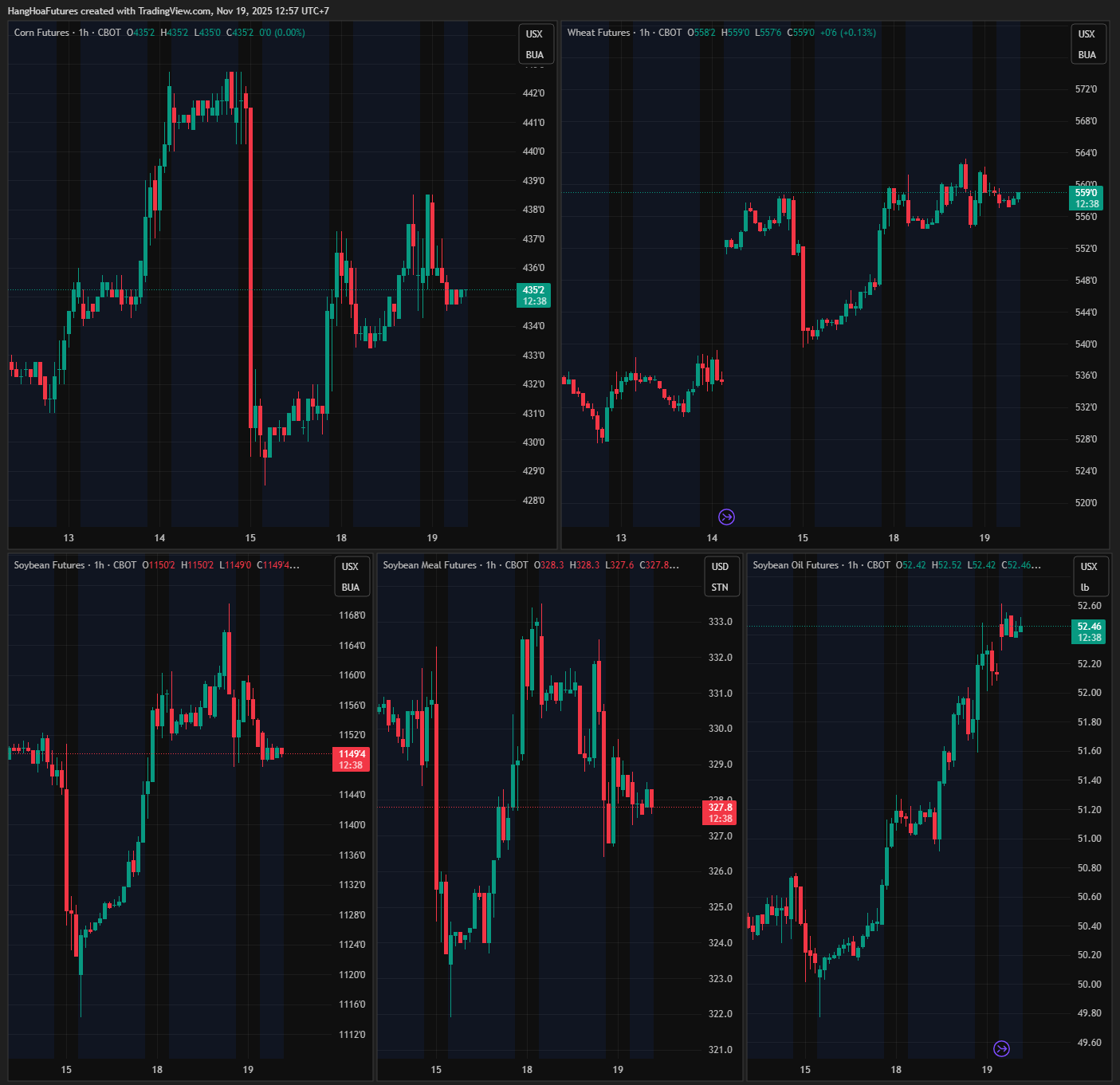Screen dimensions: 1120x1085
Task: Click the red 1149'4 price label on Soybean chart
Action: (x=352, y=759)
